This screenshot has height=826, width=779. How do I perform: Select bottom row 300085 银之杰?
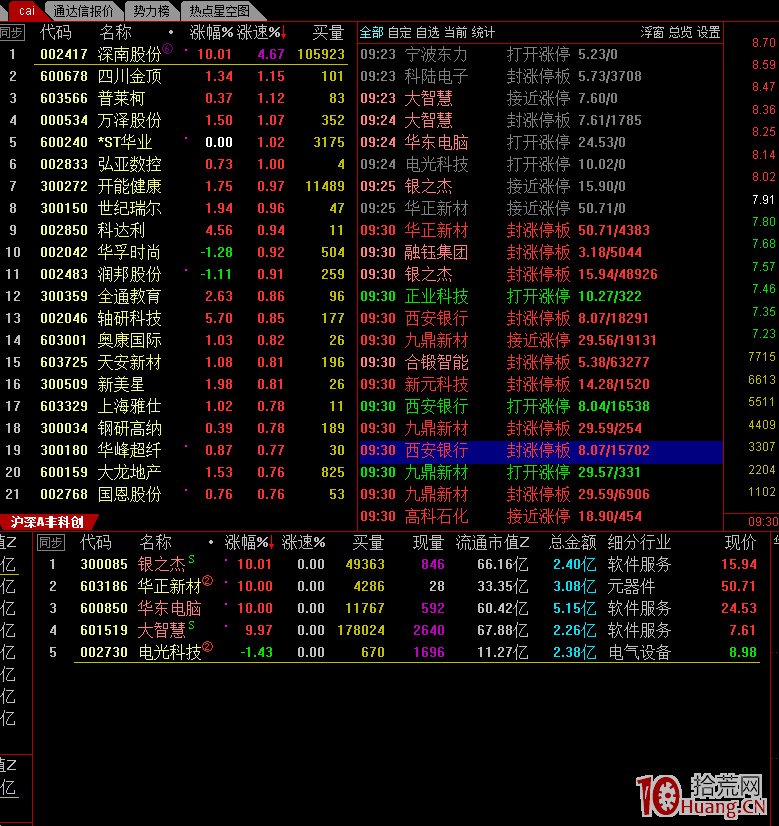pos(403,564)
